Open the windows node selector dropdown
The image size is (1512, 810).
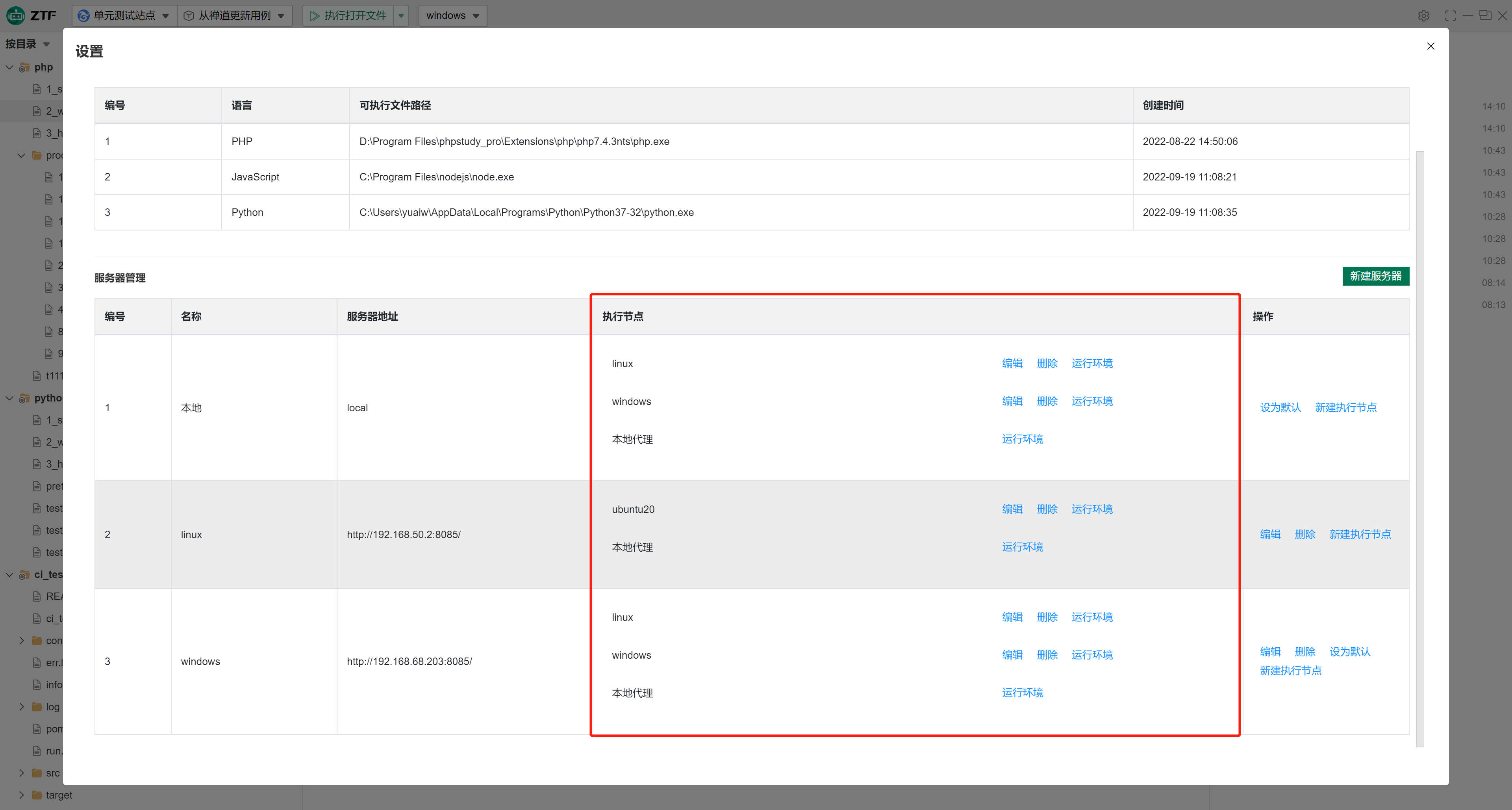452,16
